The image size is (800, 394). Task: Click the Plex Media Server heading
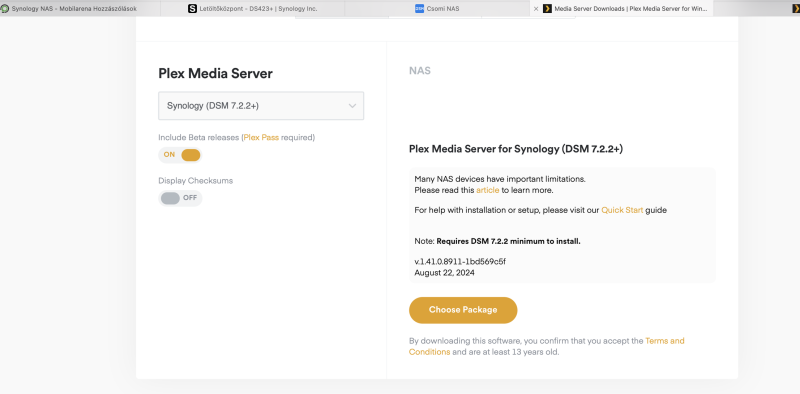coord(215,73)
